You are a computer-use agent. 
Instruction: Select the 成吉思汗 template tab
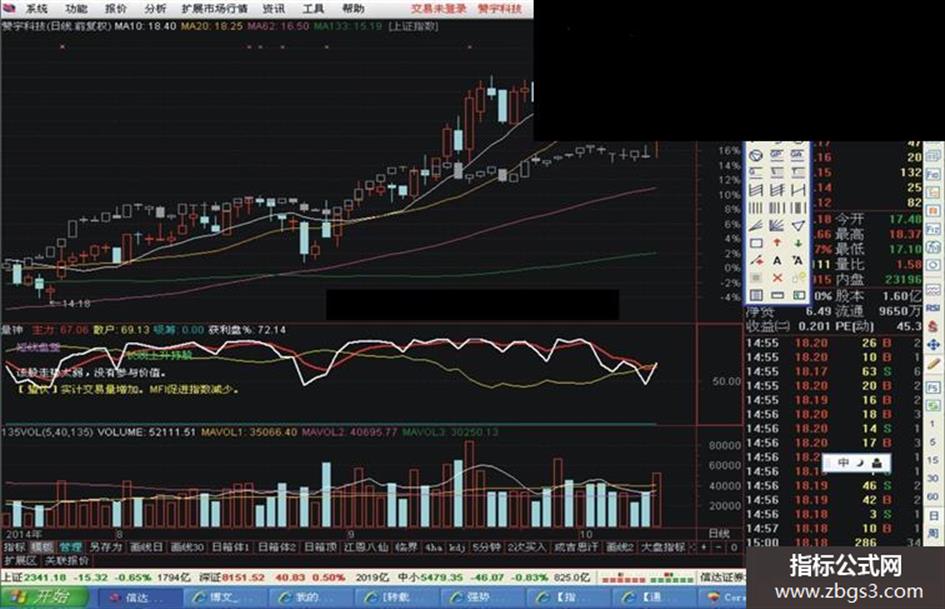[x=576, y=547]
